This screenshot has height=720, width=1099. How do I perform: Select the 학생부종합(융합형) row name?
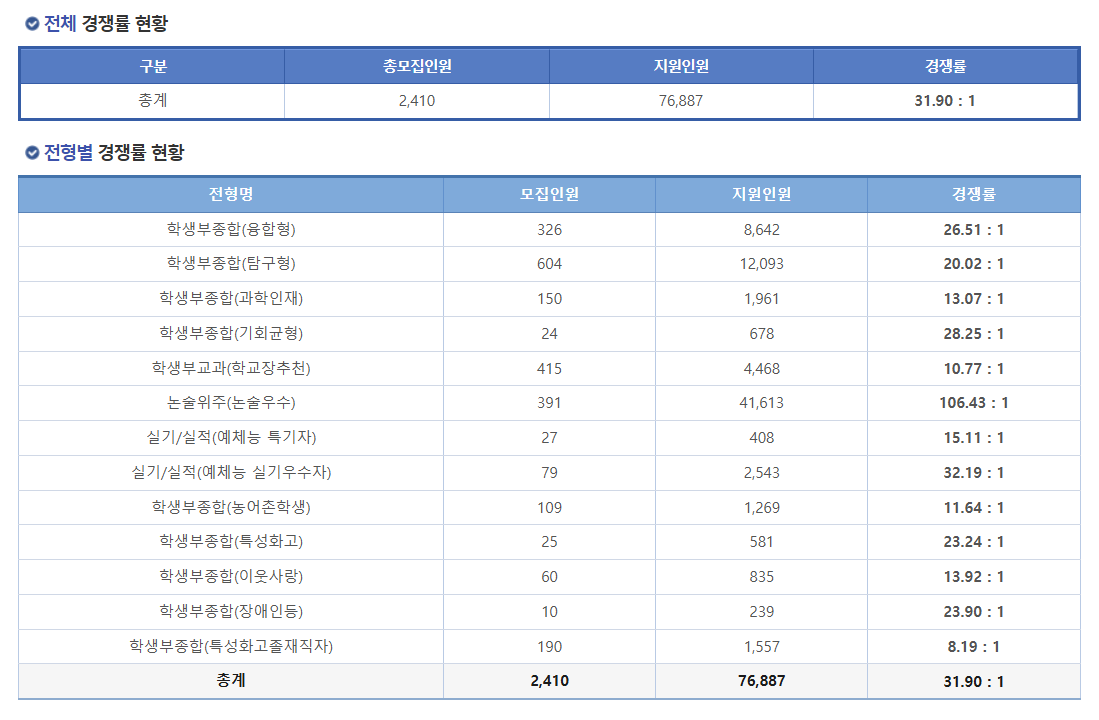tap(231, 229)
